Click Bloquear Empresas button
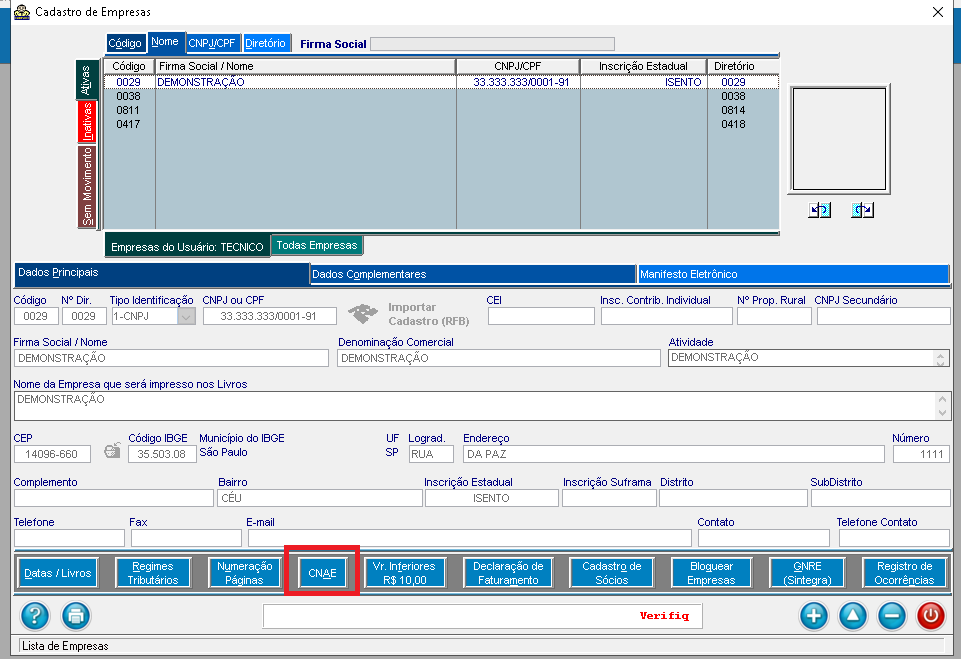961x659 pixels. [711, 573]
